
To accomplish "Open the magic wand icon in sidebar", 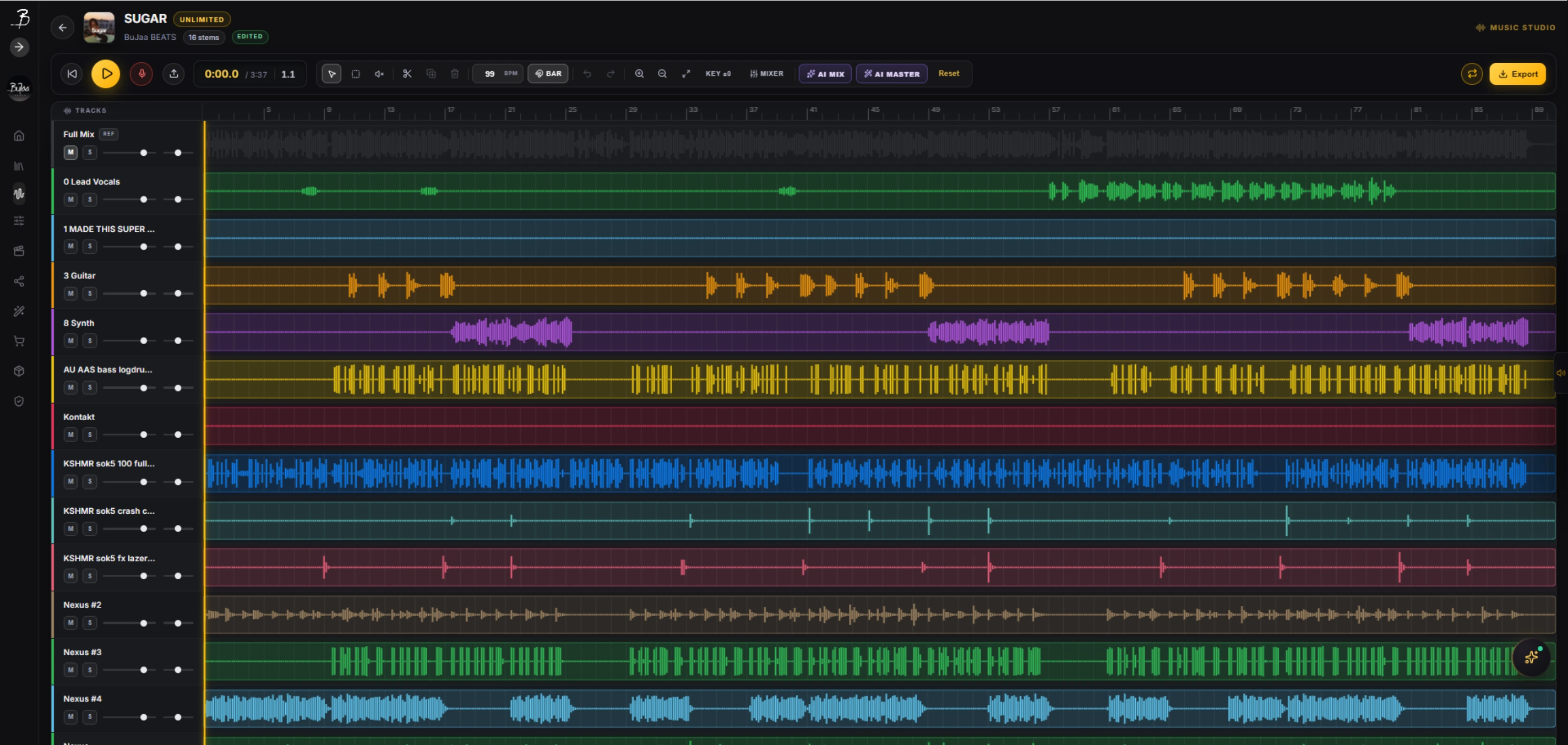I will pyautogui.click(x=19, y=311).
